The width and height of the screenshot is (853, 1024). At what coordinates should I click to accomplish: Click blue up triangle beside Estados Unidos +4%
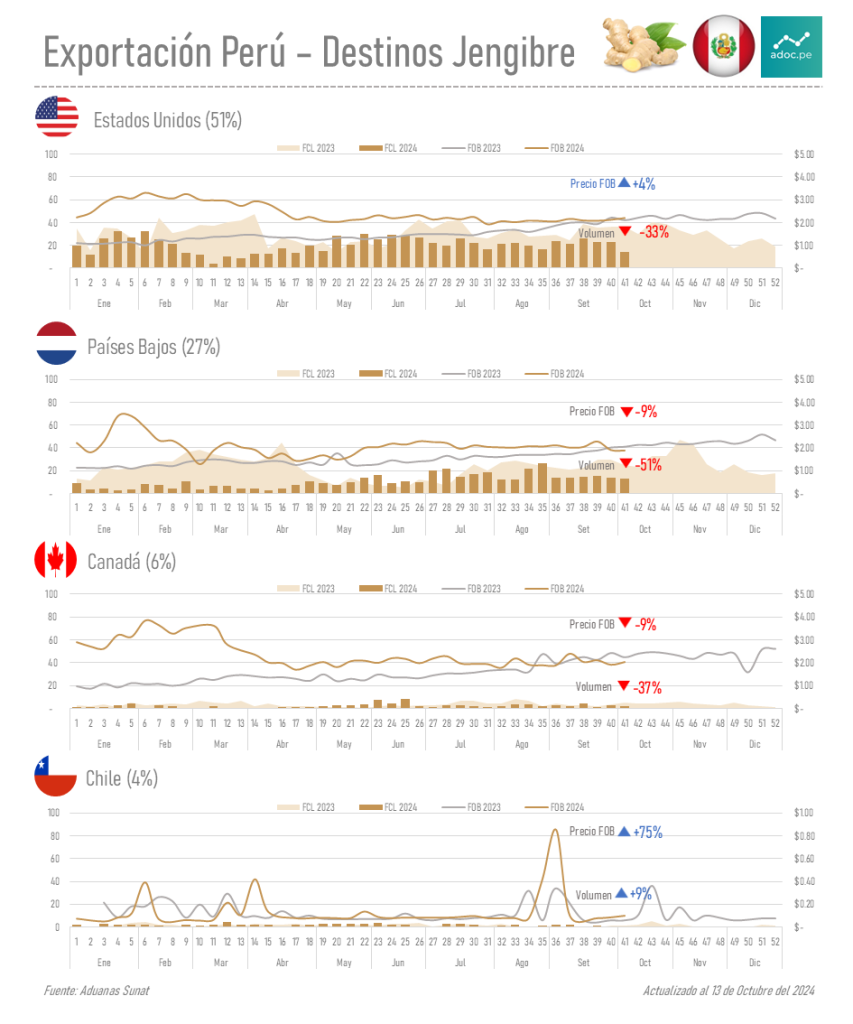[x=623, y=183]
